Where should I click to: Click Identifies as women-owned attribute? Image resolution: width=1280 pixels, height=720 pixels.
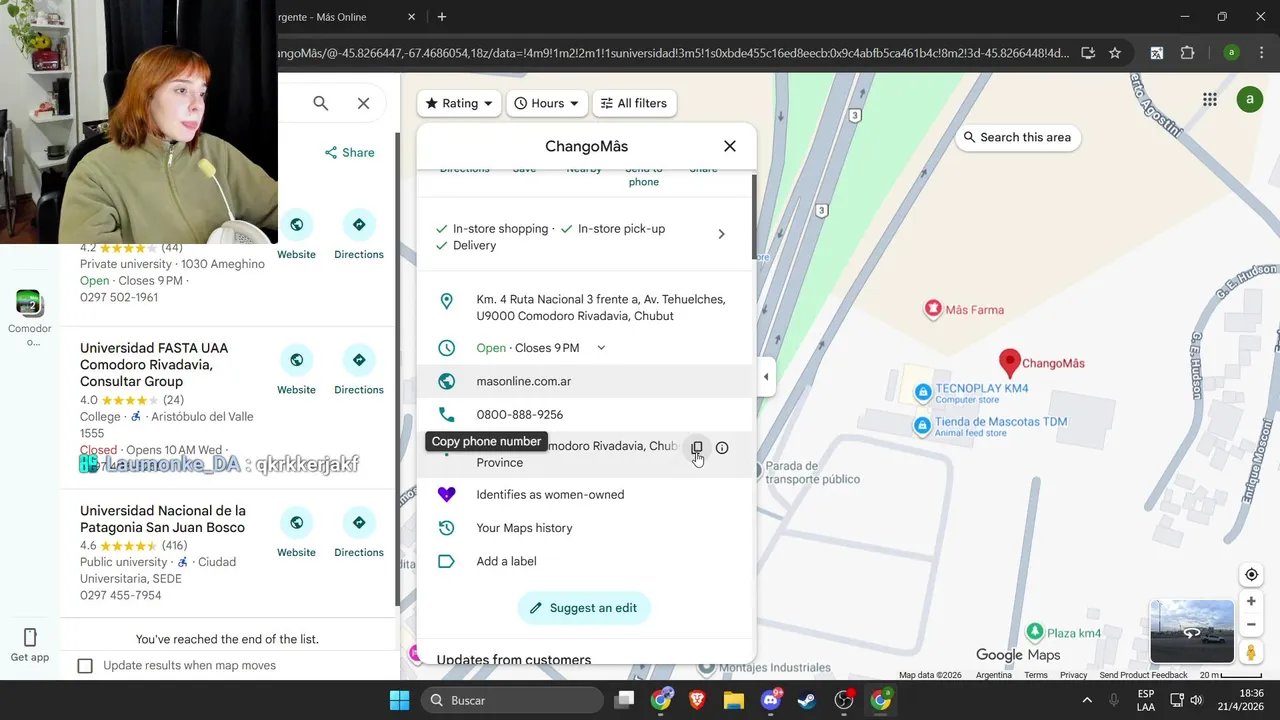point(550,495)
